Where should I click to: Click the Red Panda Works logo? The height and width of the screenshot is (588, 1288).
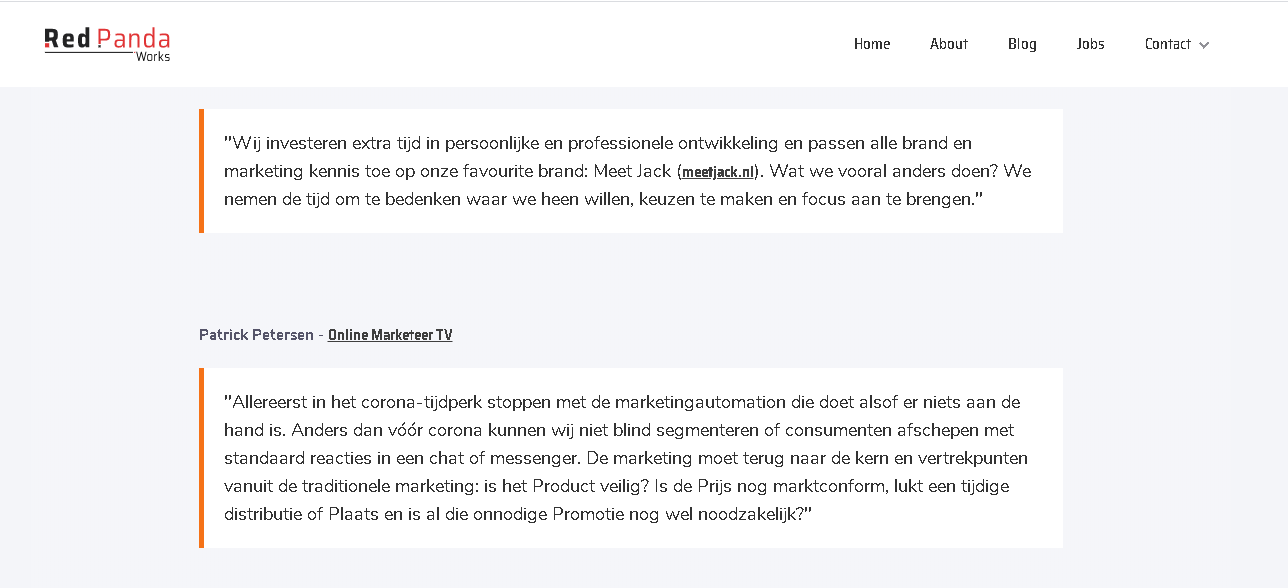[x=107, y=42]
